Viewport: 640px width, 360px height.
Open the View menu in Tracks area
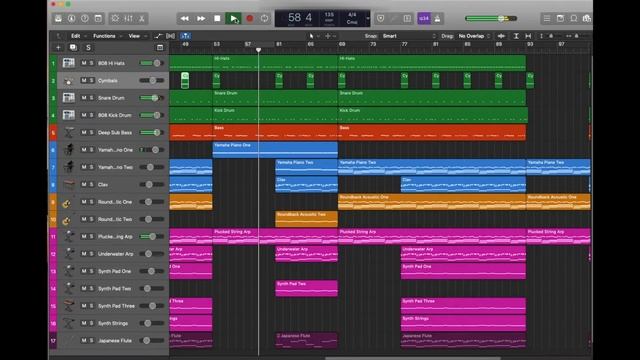(138, 36)
